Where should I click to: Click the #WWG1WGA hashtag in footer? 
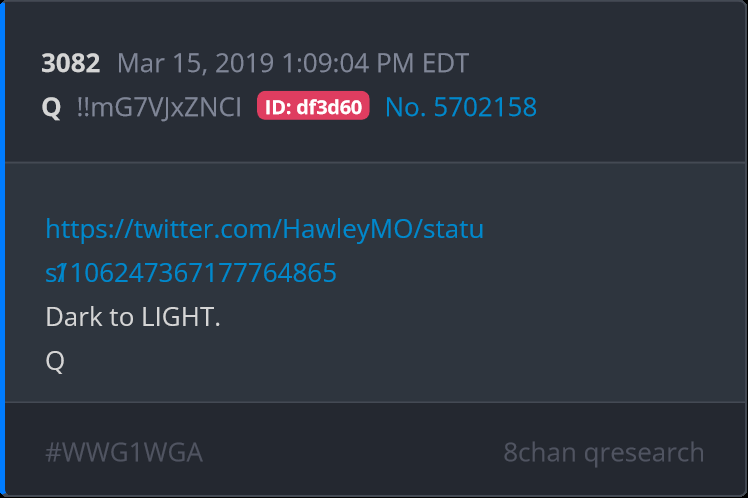(x=124, y=452)
